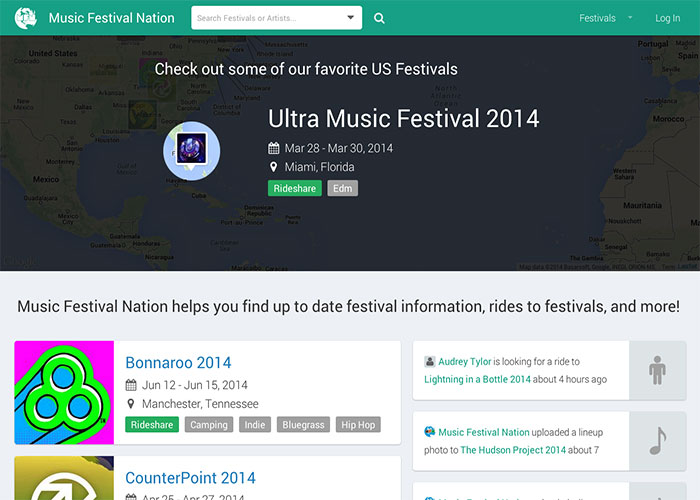This screenshot has width=700, height=500.
Task: Open The Hudson Project 2014 link
Action: pyautogui.click(x=513, y=450)
